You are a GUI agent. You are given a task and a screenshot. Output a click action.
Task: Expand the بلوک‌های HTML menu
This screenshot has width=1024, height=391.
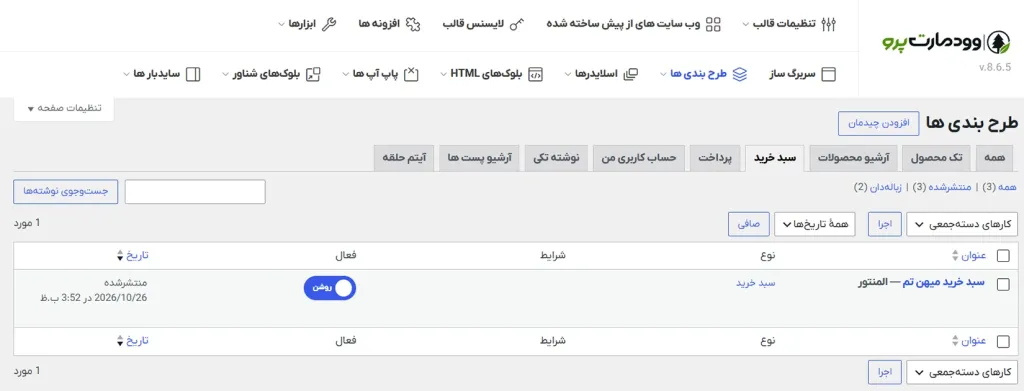(443, 74)
